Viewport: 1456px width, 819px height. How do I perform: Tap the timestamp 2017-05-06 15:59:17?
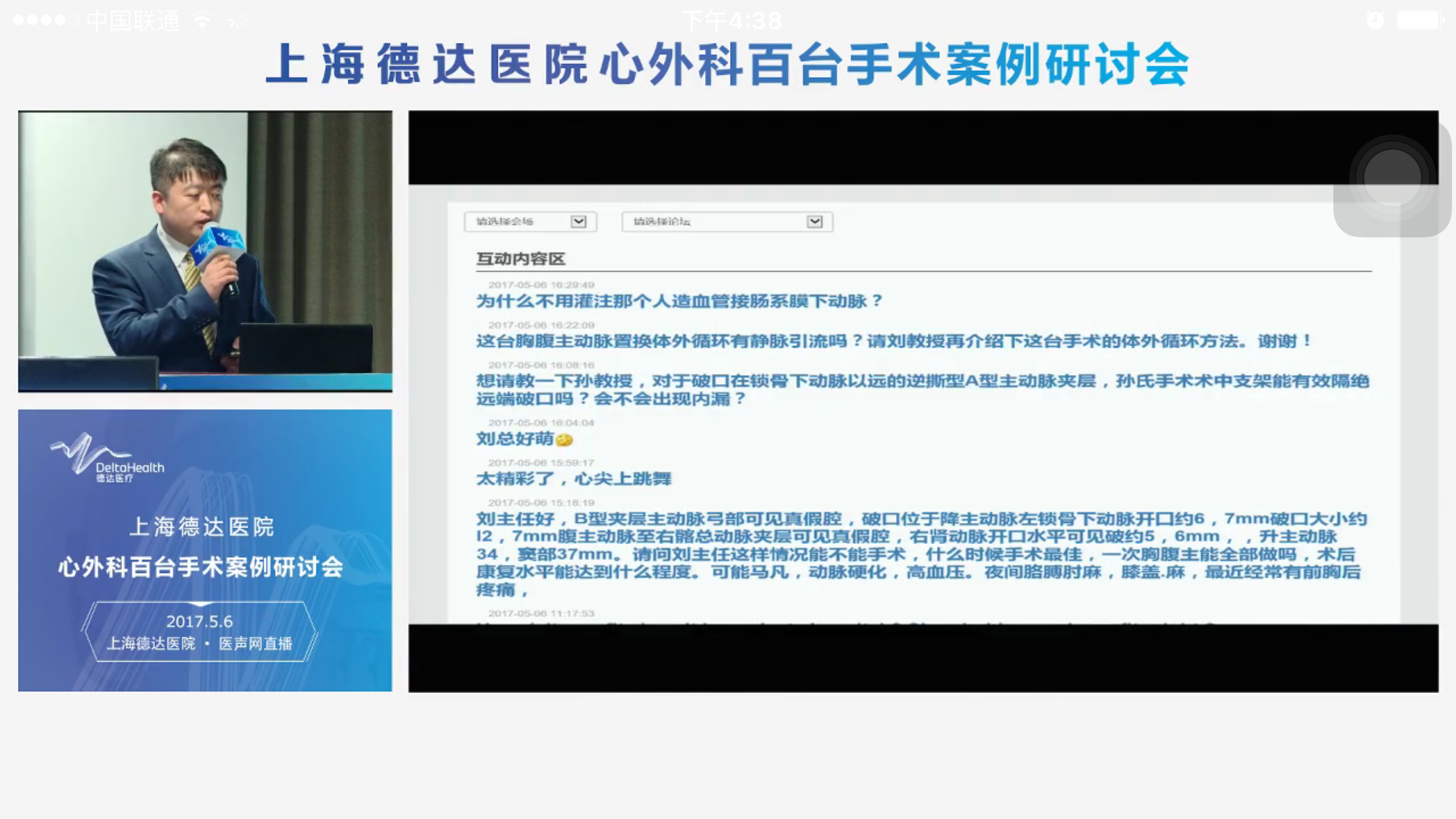(541, 463)
